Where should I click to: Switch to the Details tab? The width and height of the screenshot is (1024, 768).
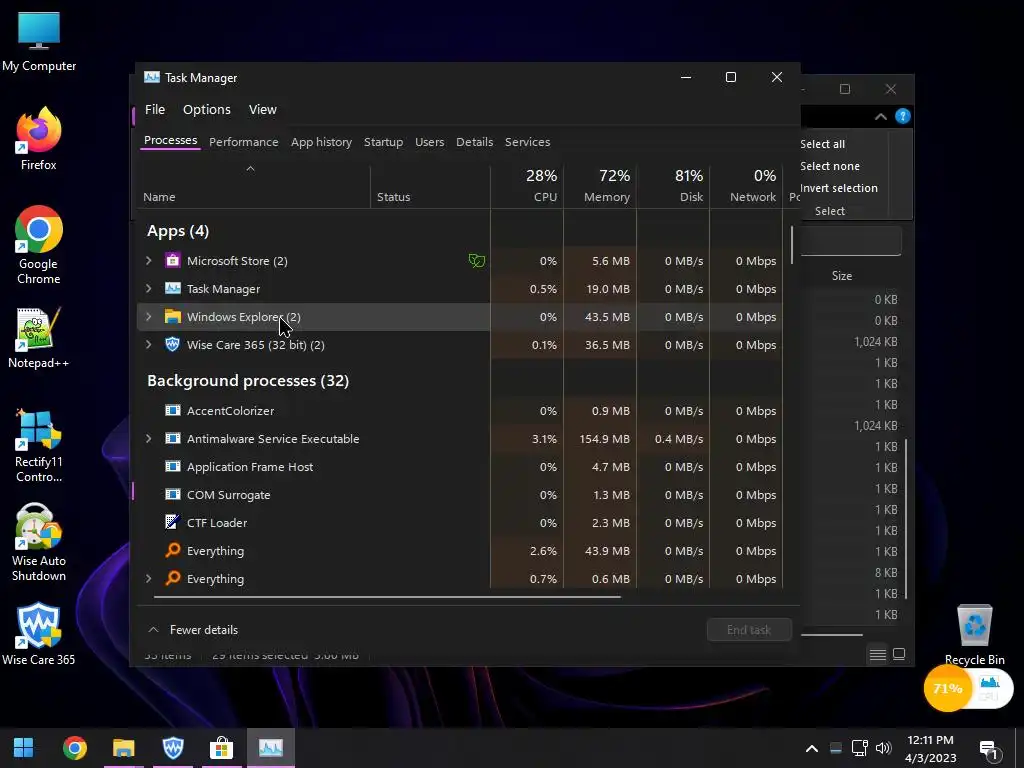(474, 142)
